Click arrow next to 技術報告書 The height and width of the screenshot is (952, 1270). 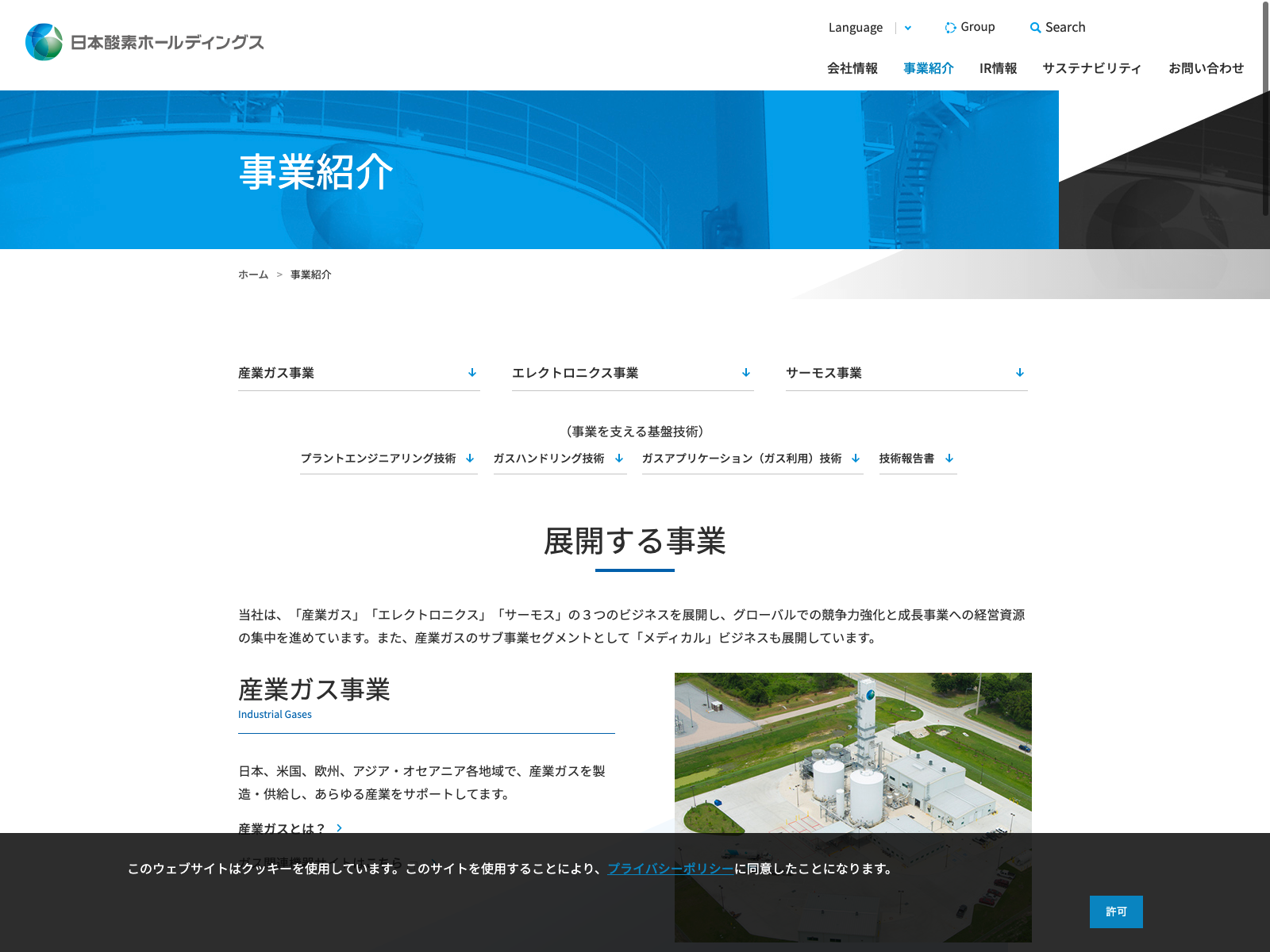coord(949,459)
